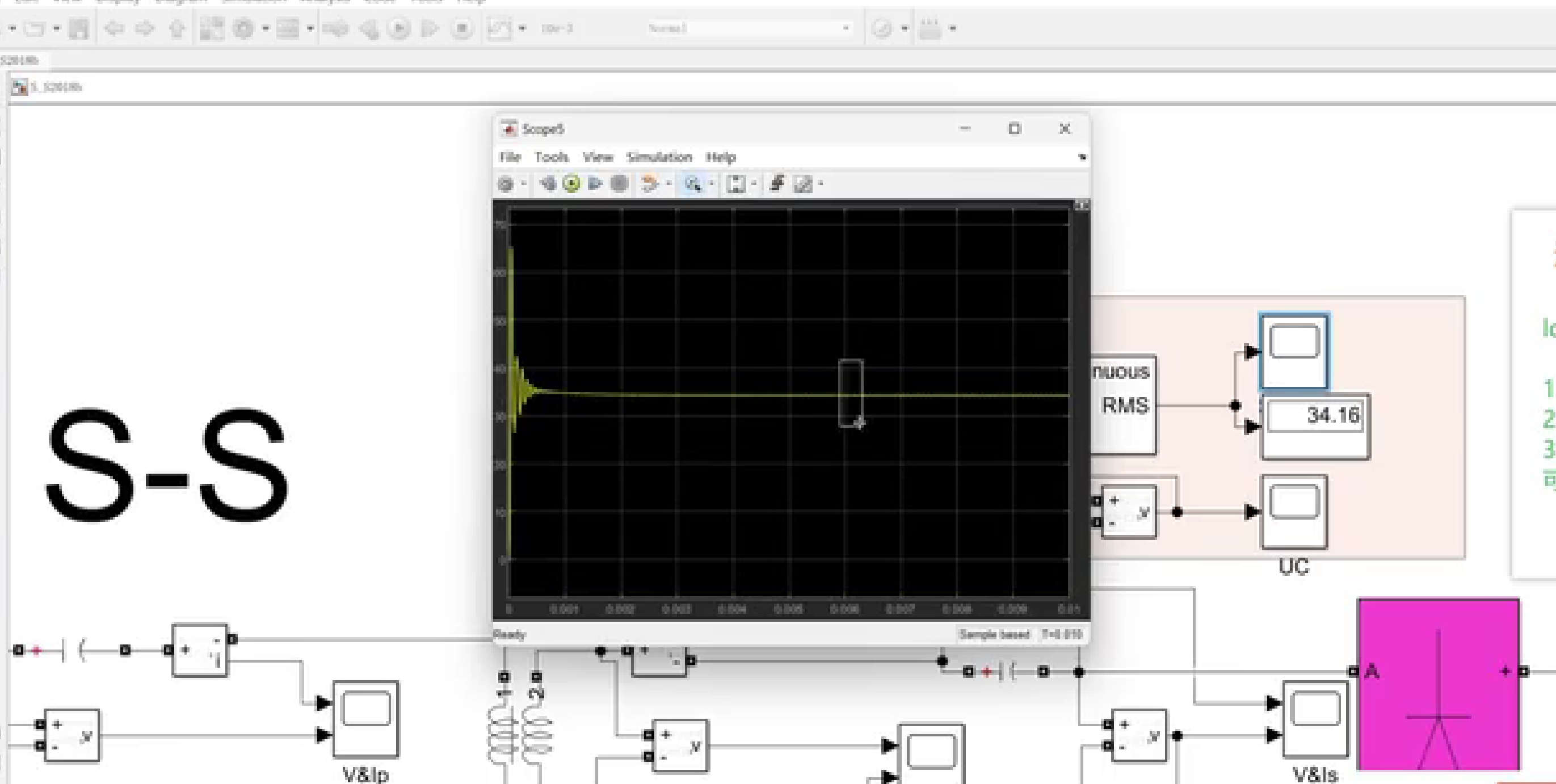Open the Simulation menu in Scope5
The image size is (1556, 784).
pos(659,158)
